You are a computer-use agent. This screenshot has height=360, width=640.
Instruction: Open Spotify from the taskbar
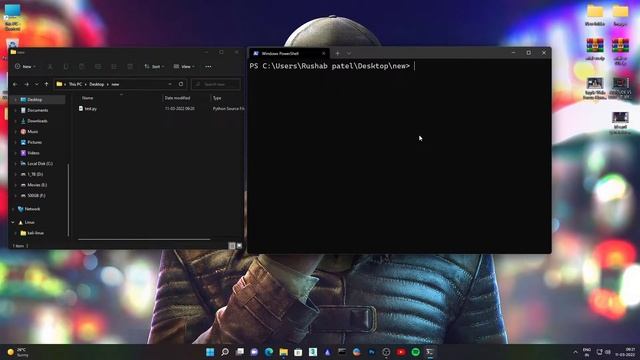(416, 352)
